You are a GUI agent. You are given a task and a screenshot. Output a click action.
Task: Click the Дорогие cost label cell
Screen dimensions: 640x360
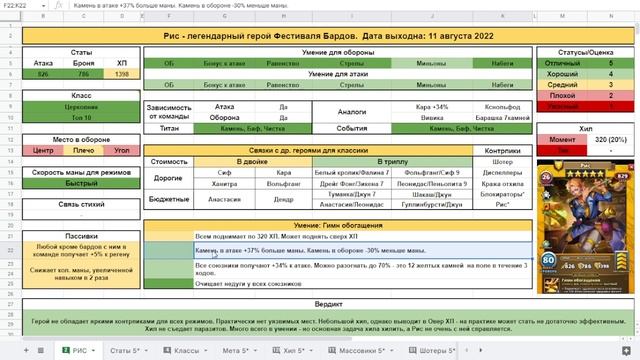[x=169, y=178]
